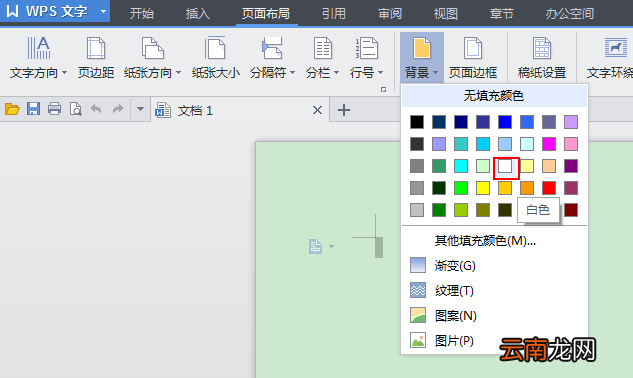Image resolution: width=633 pixels, height=378 pixels.
Task: Click the 纸张大小 paper size icon
Action: 215,48
